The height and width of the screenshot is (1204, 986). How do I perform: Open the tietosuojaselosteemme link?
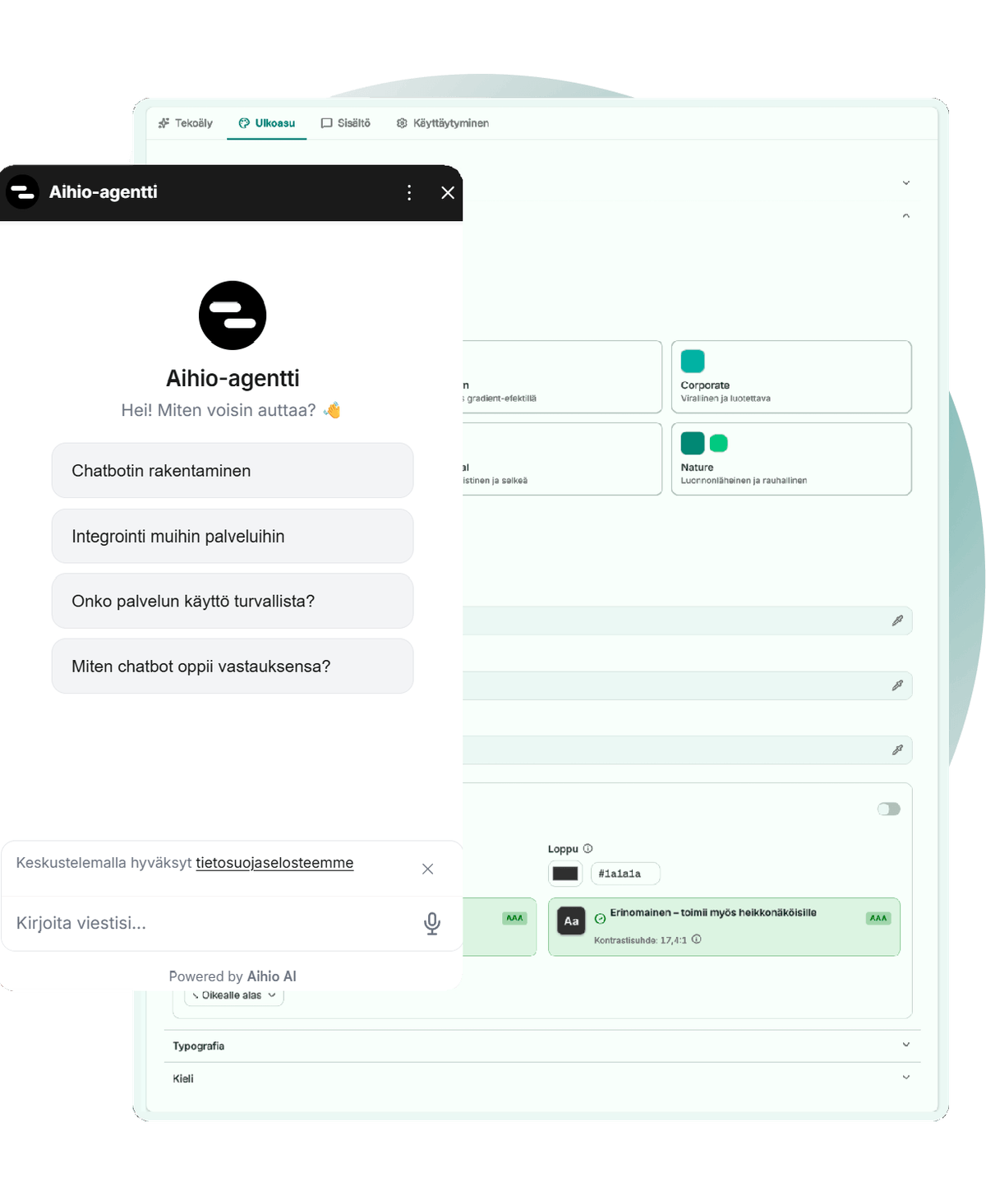click(274, 863)
